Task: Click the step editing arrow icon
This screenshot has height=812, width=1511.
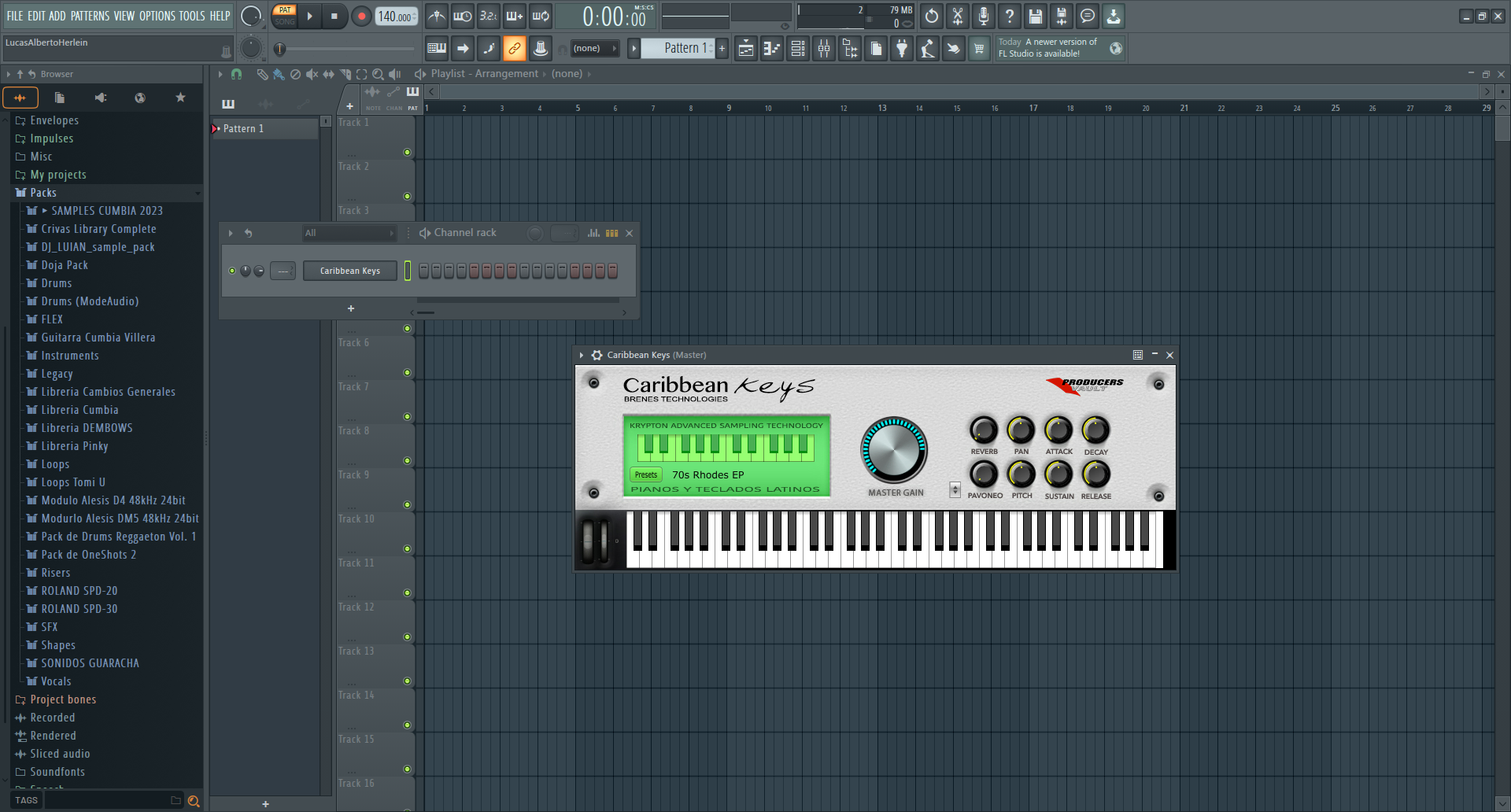Action: coord(463,49)
